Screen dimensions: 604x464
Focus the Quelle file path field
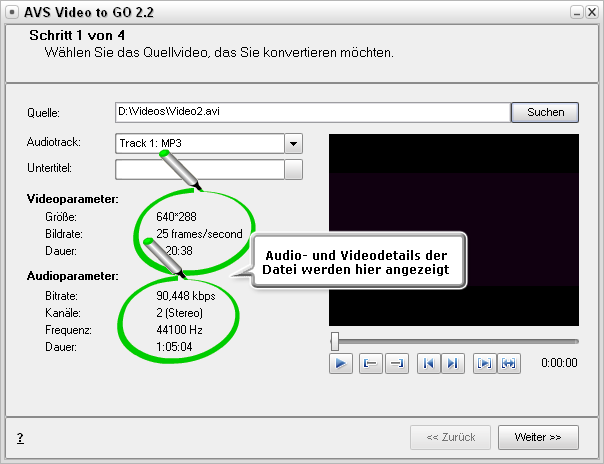(313, 112)
